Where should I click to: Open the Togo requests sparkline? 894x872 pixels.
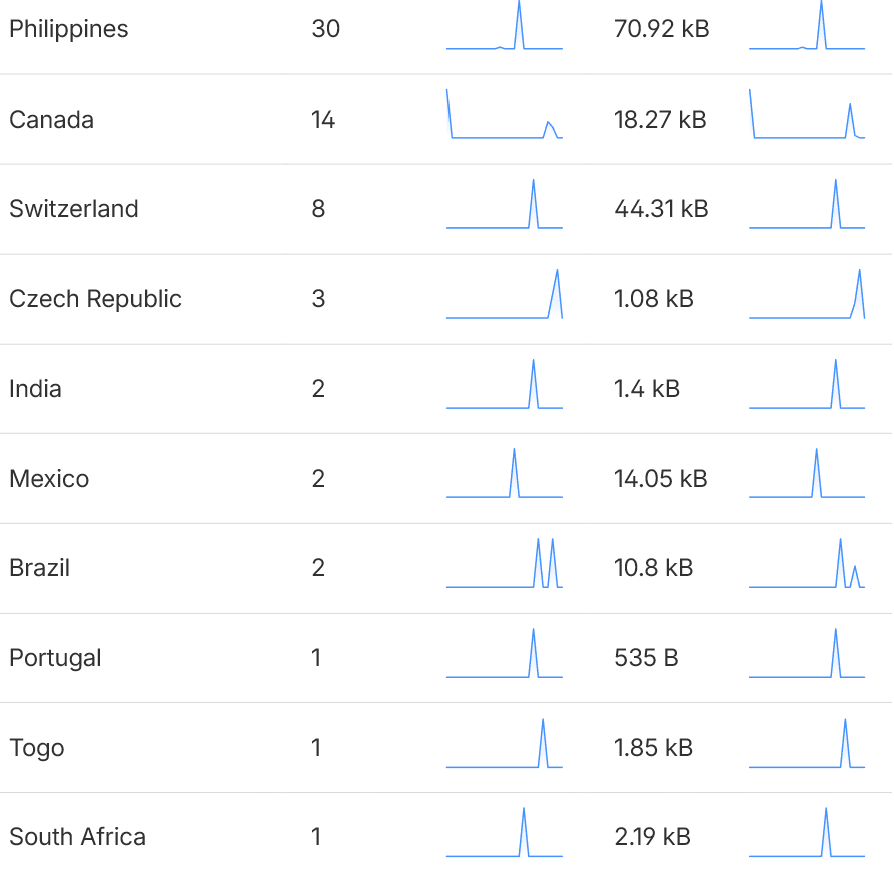(504, 743)
